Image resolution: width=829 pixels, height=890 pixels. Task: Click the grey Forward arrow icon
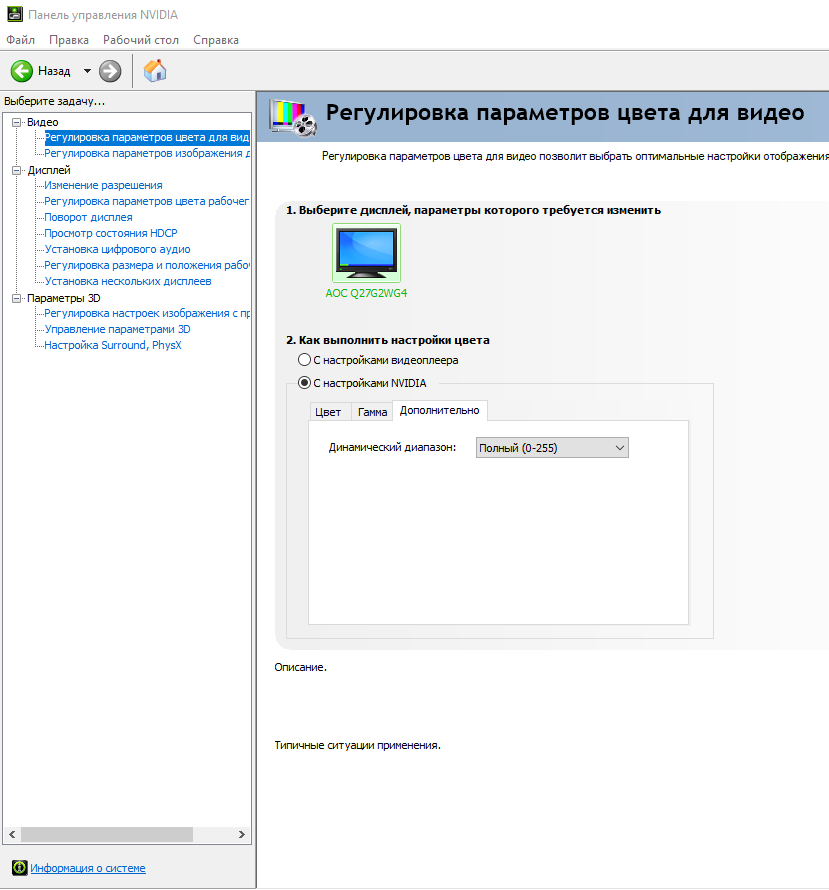click(x=110, y=72)
